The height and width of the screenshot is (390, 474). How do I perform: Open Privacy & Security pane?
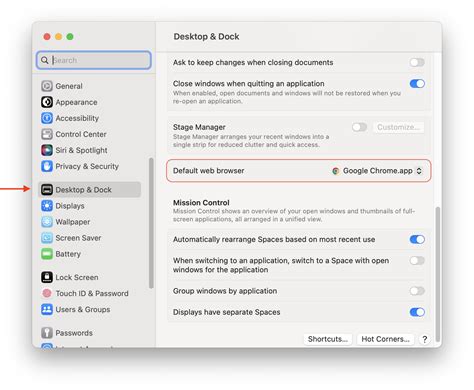pyautogui.click(x=89, y=166)
